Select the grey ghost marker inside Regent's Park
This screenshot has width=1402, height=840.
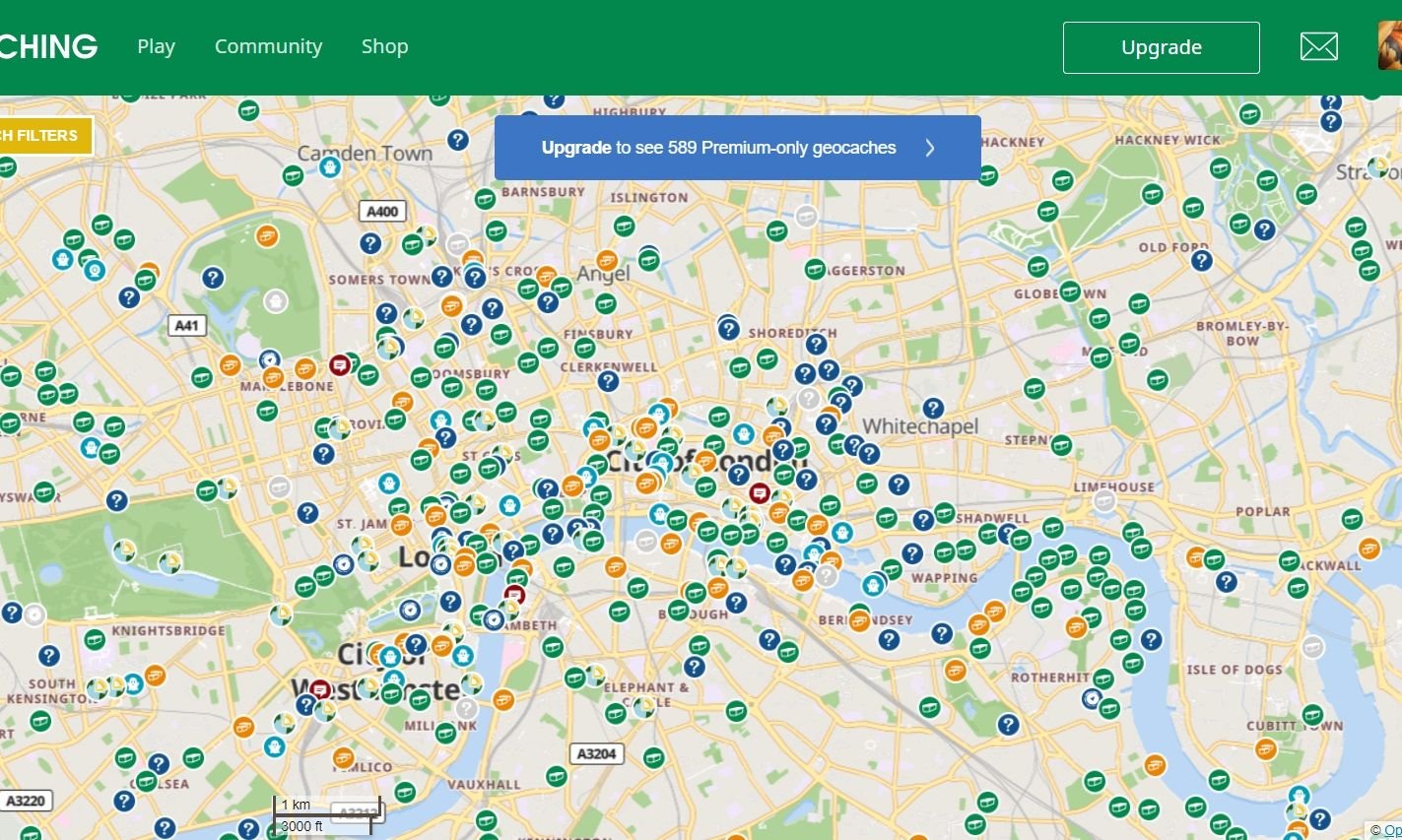point(276,300)
